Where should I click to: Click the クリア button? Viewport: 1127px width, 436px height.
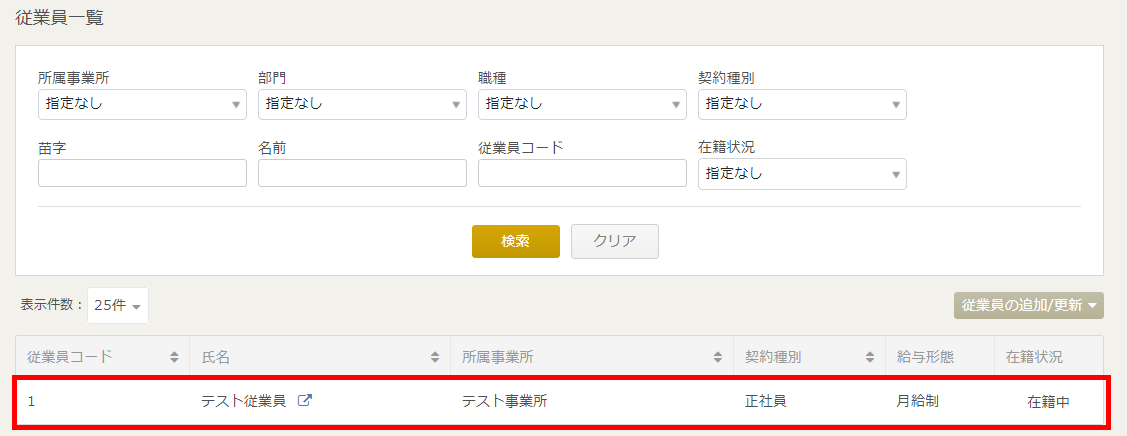[x=615, y=241]
